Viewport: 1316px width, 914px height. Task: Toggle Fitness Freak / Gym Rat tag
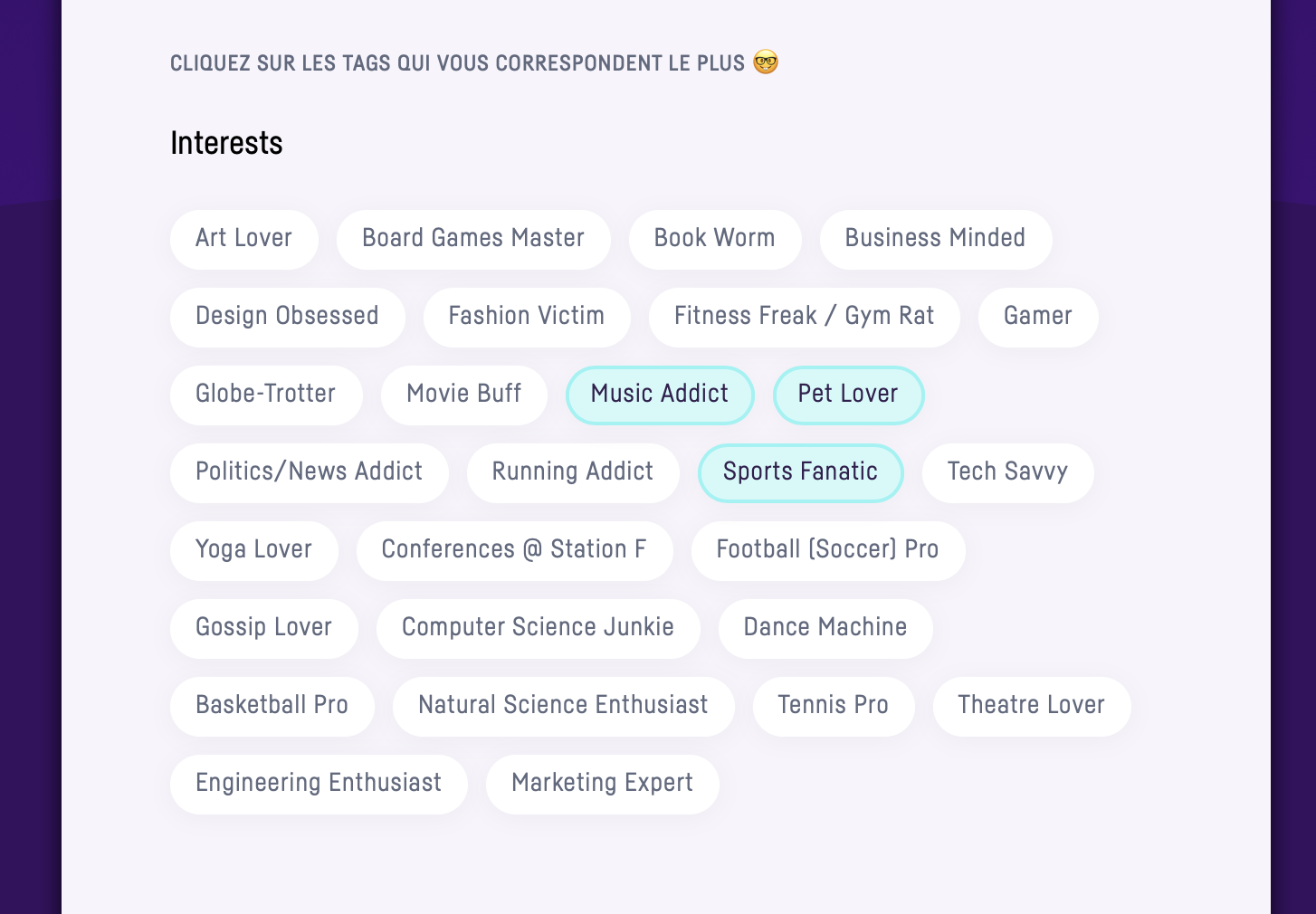point(804,317)
